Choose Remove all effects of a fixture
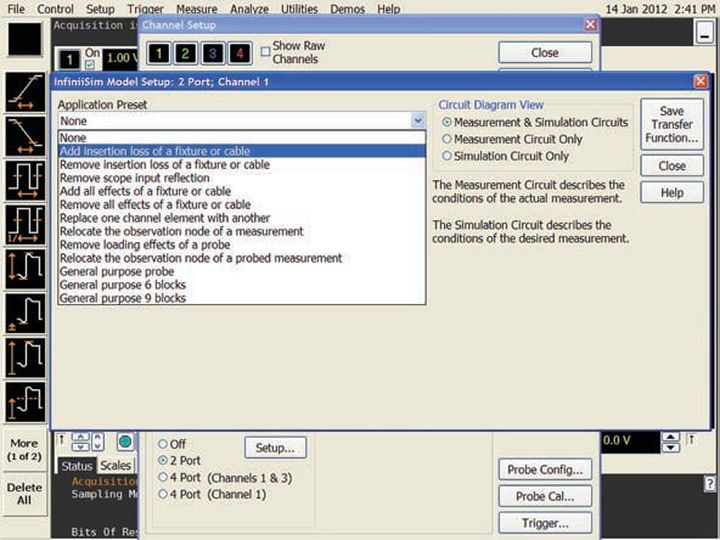This screenshot has width=720, height=540. pos(242,204)
